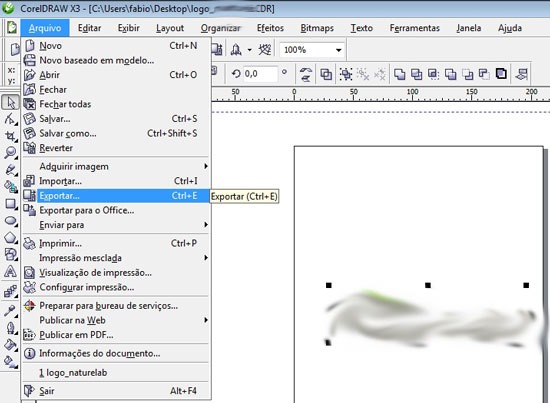This screenshot has width=550, height=403.
Task: Open the Texto menu
Action: [x=362, y=28]
